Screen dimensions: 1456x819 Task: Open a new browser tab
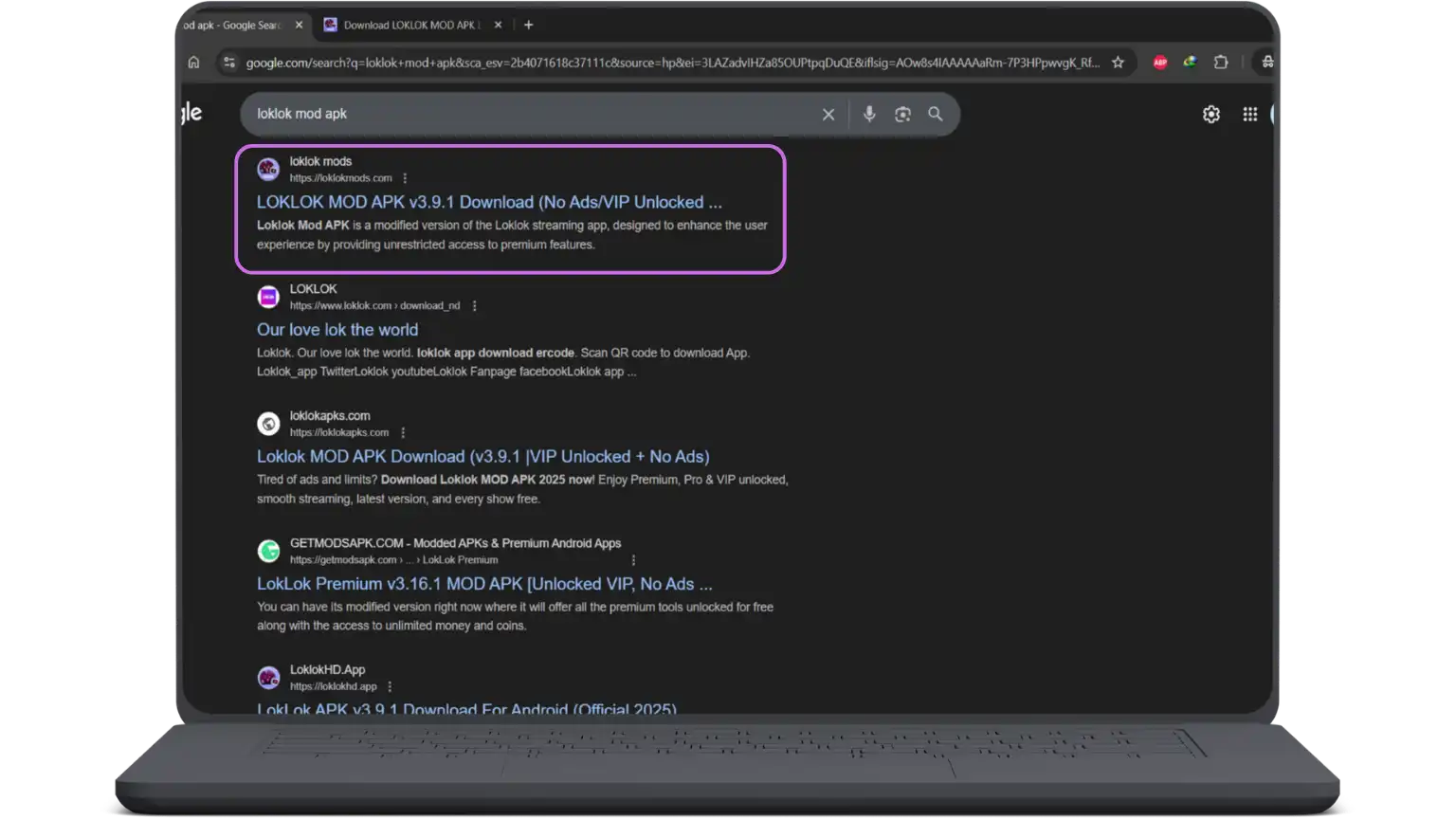click(x=528, y=26)
